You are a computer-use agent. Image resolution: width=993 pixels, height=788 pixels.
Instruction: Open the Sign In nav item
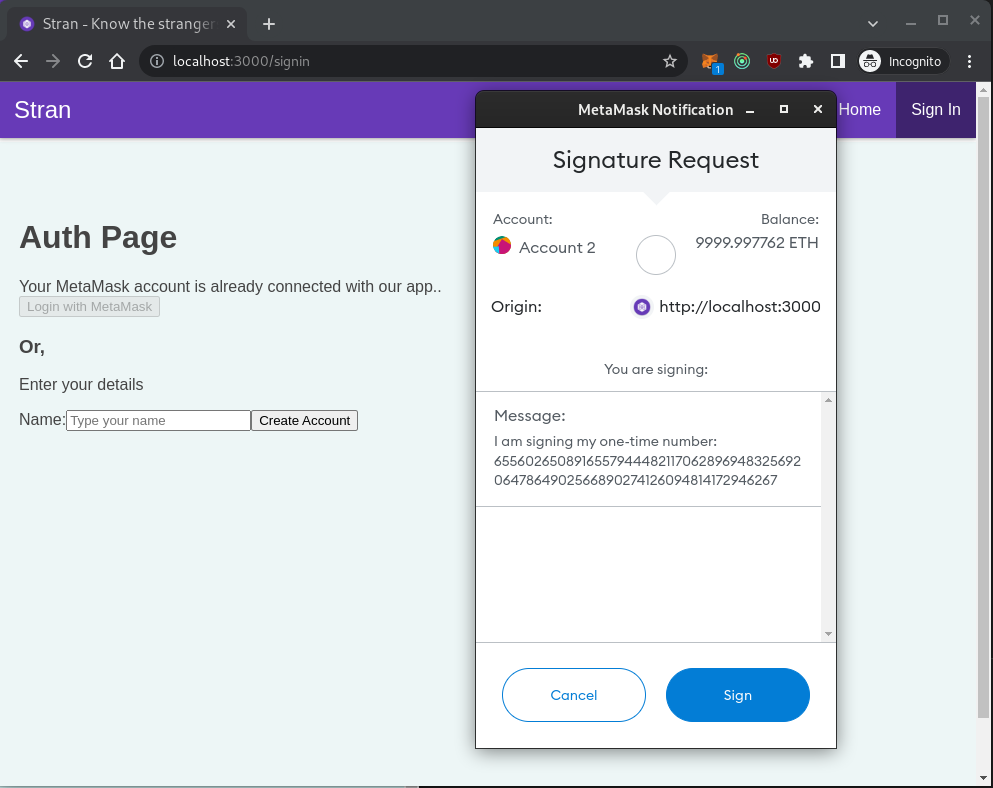[935, 110]
